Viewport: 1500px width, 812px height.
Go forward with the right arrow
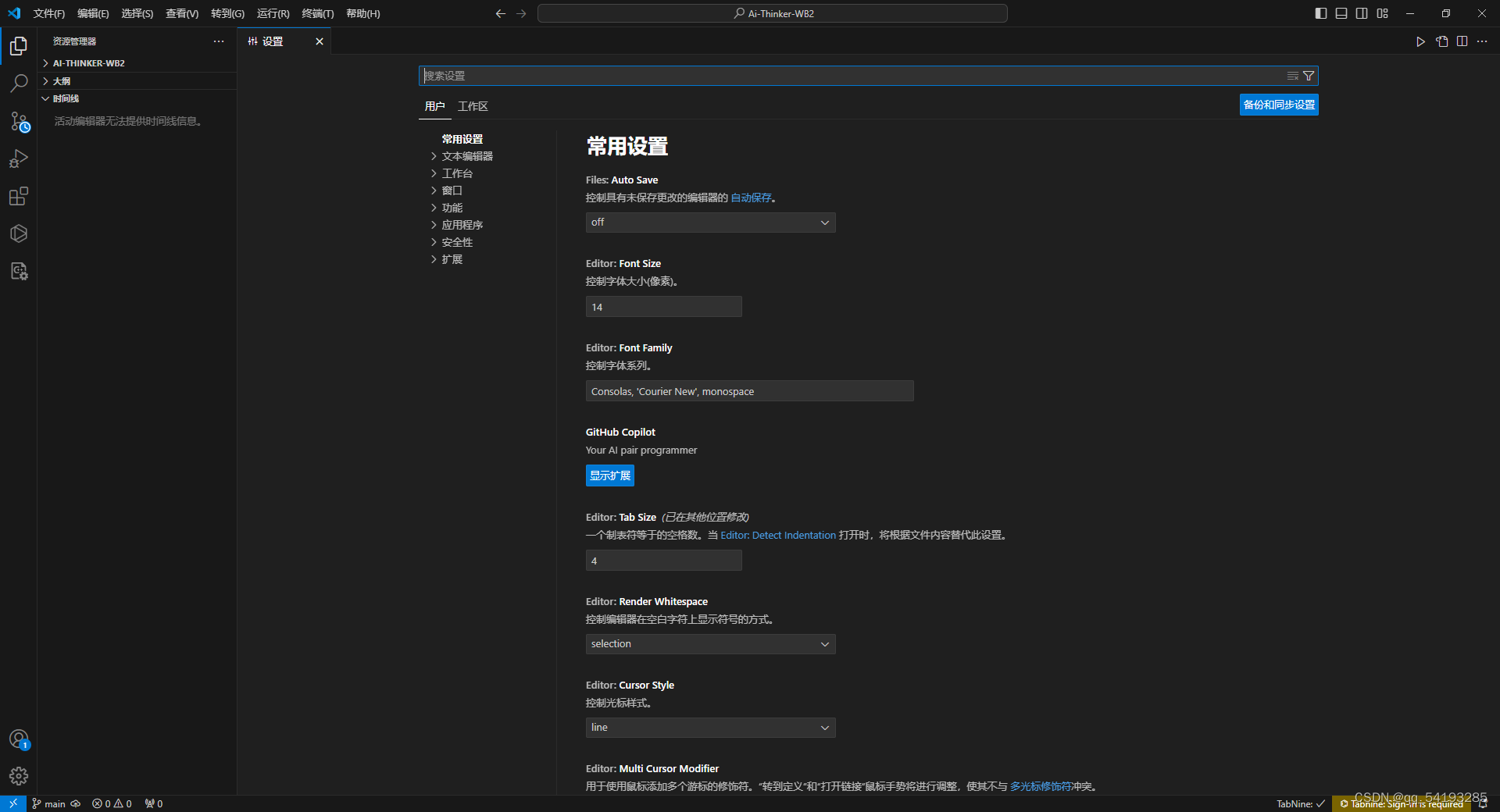tap(521, 13)
